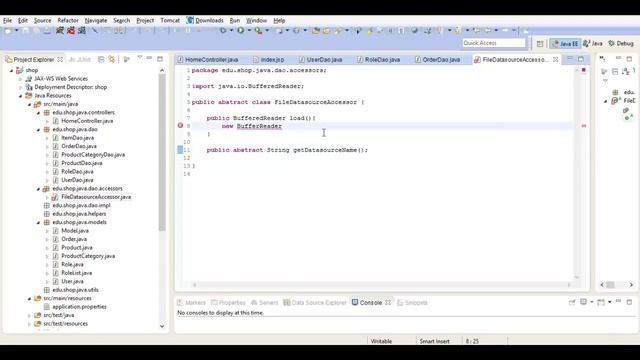Expand src/test/resources folder

coord(29,324)
